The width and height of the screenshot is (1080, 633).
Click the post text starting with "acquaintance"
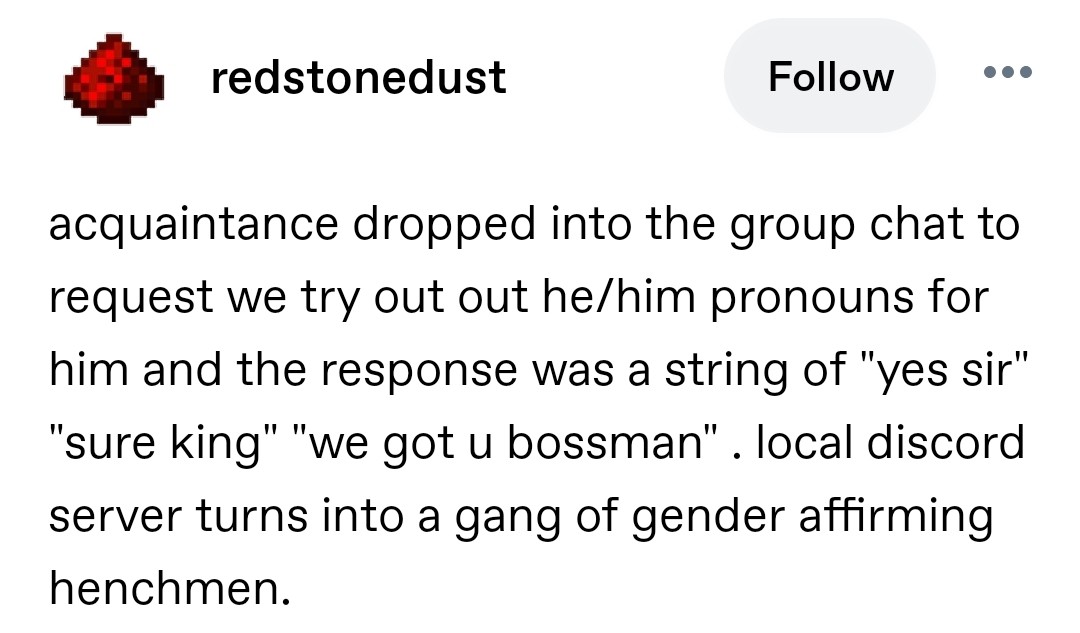536,225
